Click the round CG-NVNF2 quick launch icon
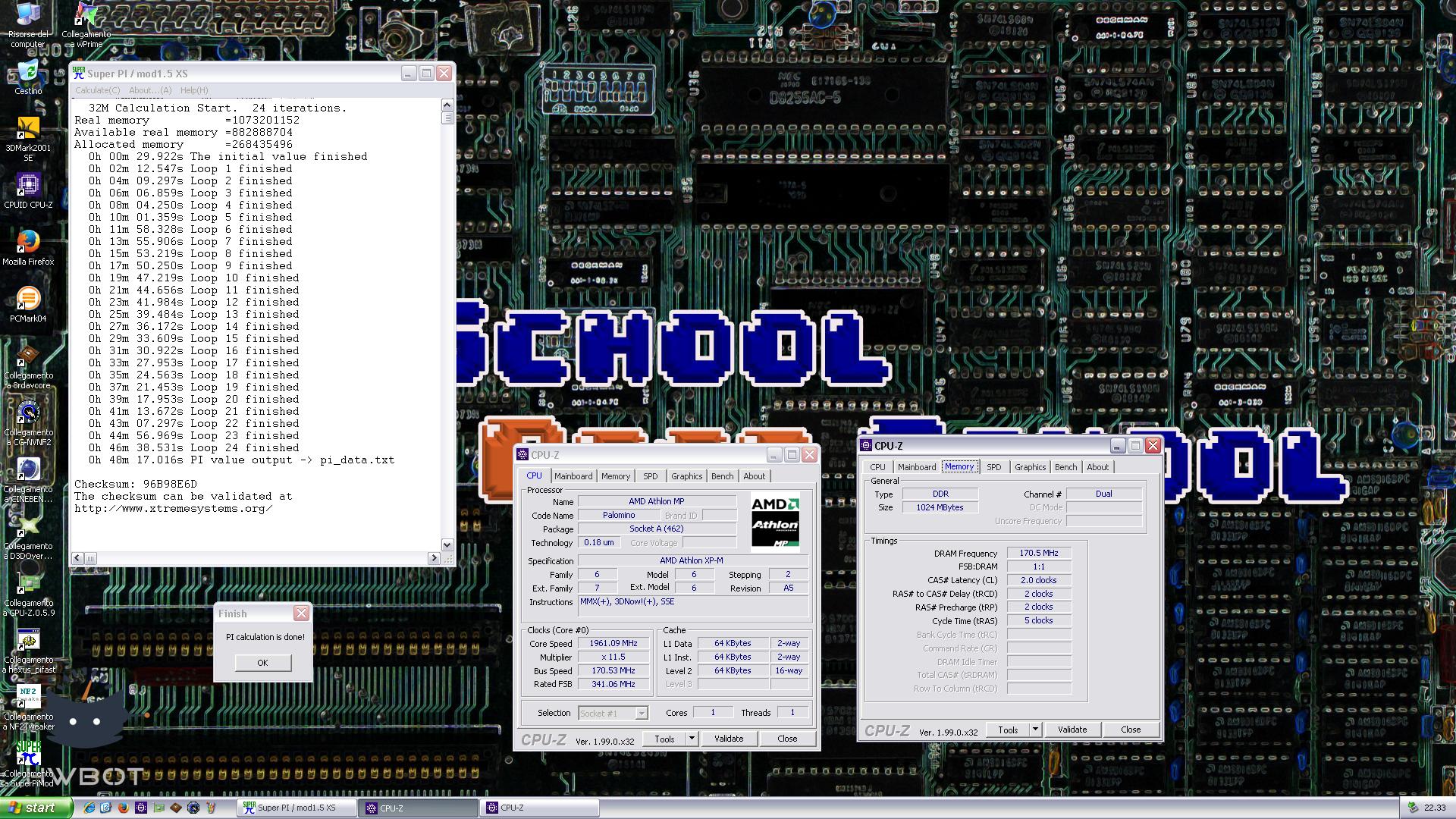 pos(193,808)
